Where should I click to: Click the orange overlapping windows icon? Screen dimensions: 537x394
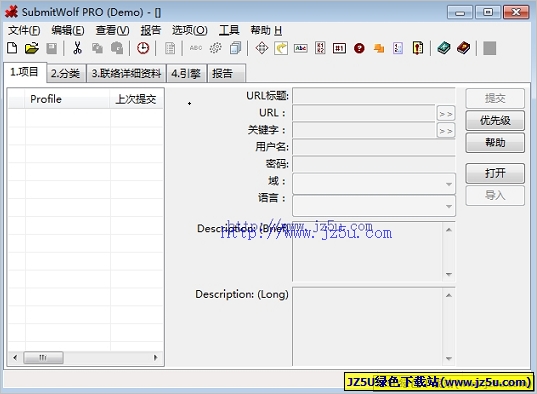(x=379, y=48)
